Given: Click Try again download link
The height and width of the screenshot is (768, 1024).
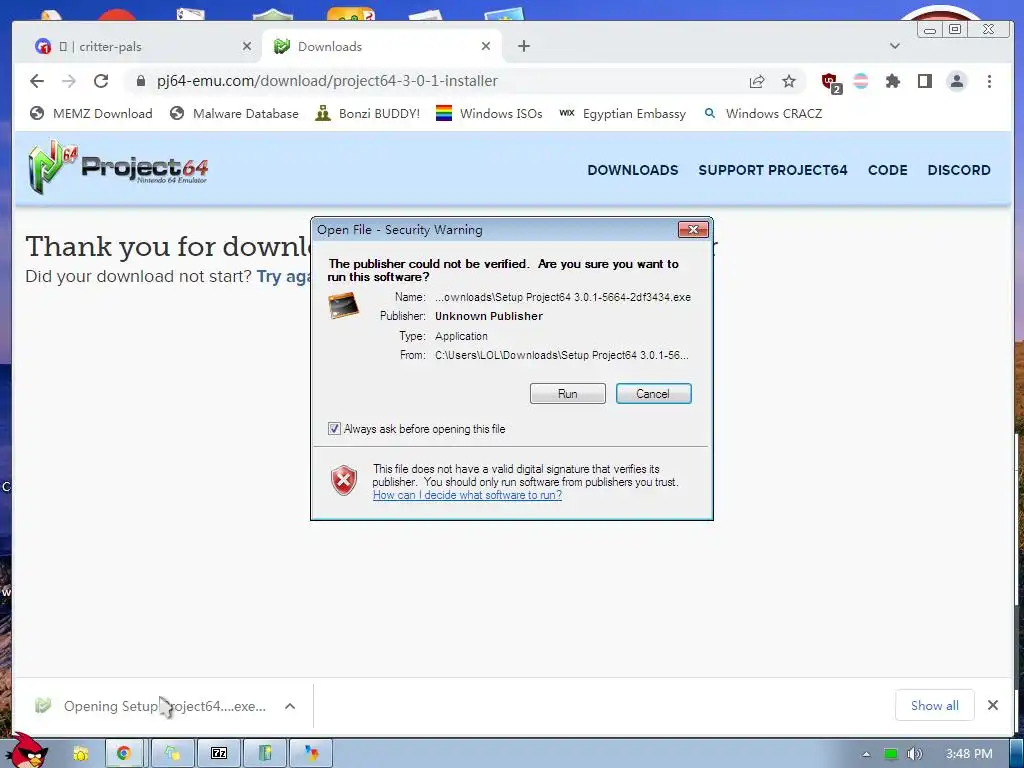Looking at the screenshot, I should click(283, 276).
